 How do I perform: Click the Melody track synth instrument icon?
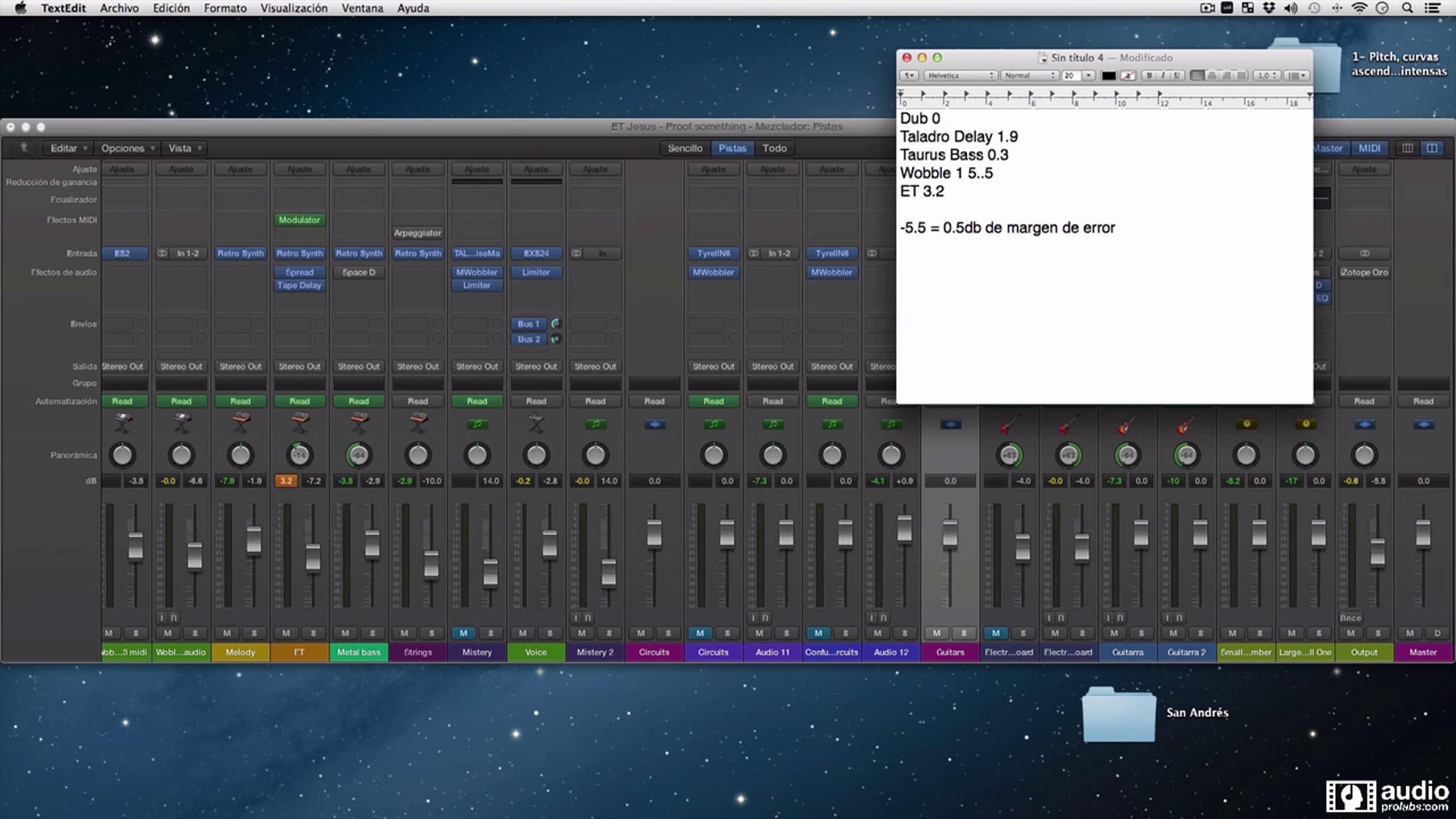(x=240, y=421)
